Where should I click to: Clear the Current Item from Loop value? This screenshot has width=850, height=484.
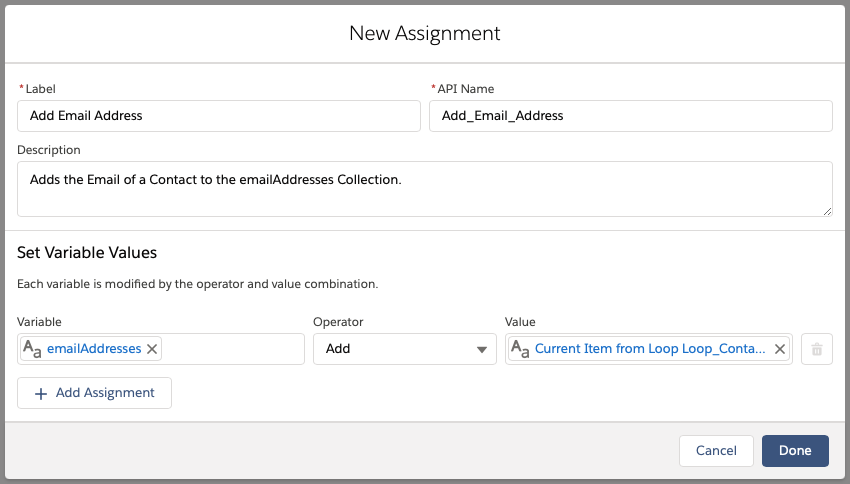click(780, 349)
